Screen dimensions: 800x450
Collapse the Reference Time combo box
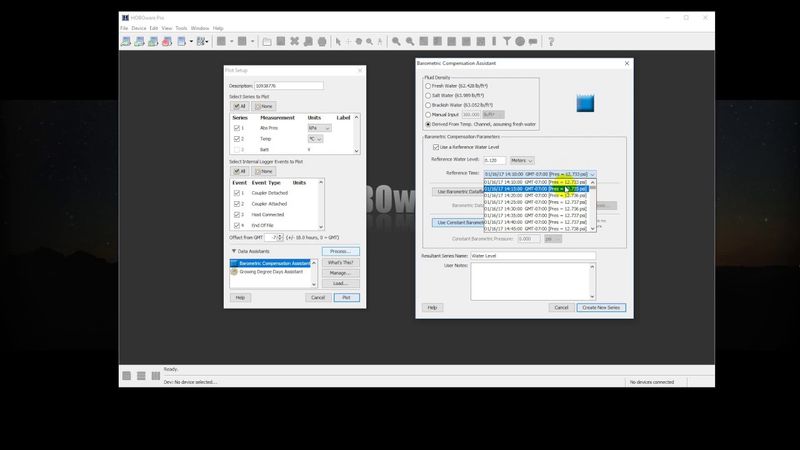[592, 174]
